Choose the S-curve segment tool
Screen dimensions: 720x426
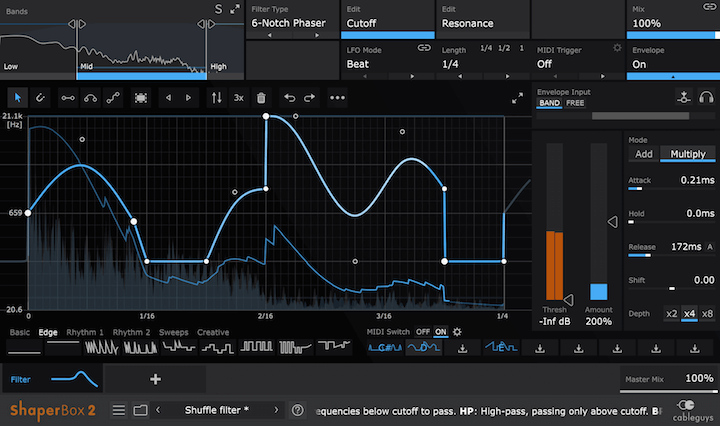pyautogui.click(x=113, y=98)
